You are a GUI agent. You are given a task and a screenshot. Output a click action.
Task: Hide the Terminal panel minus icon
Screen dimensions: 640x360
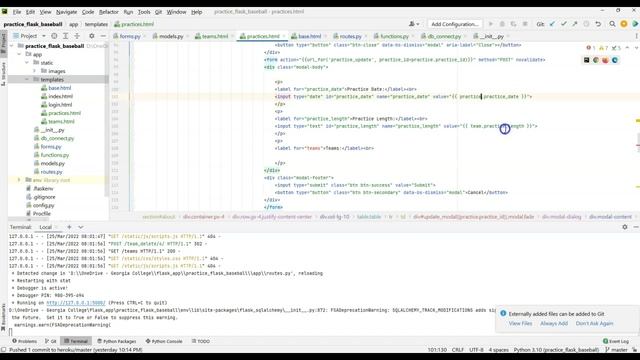tap(636, 227)
